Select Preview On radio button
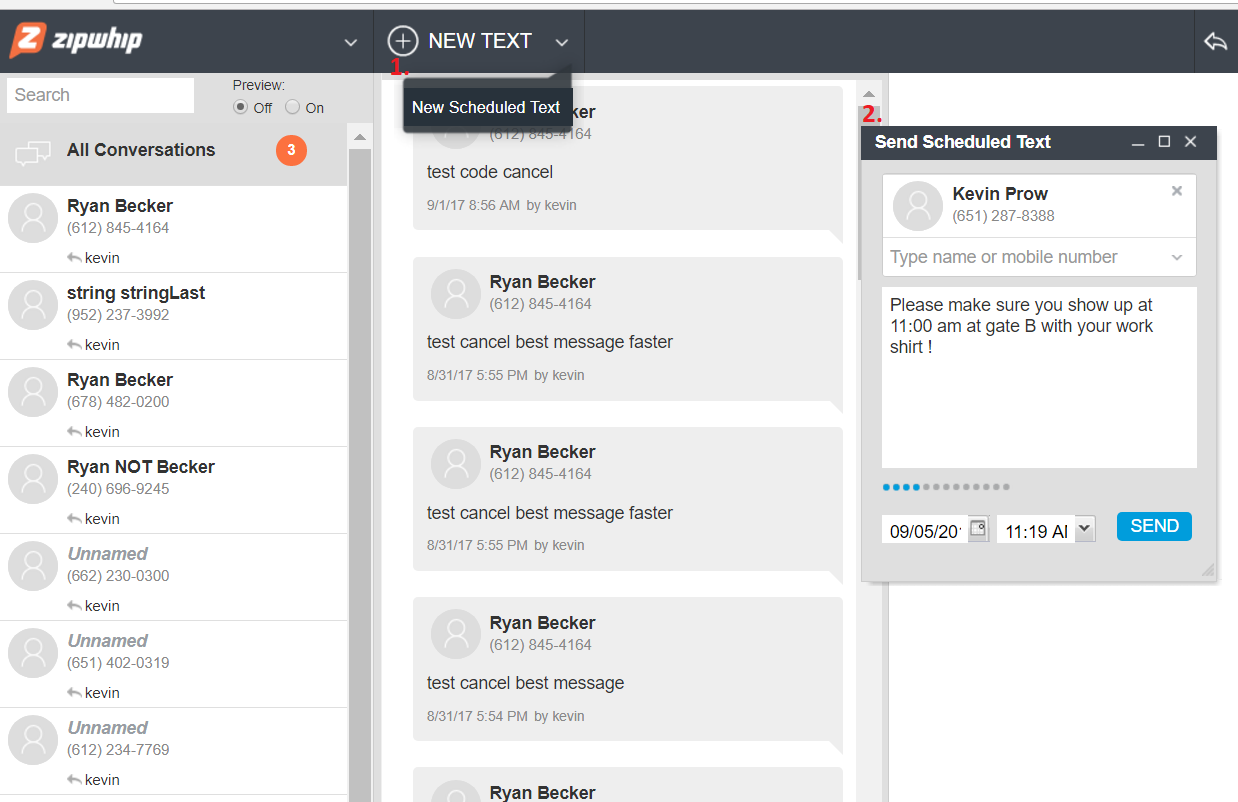The image size is (1238, 802). pos(292,107)
